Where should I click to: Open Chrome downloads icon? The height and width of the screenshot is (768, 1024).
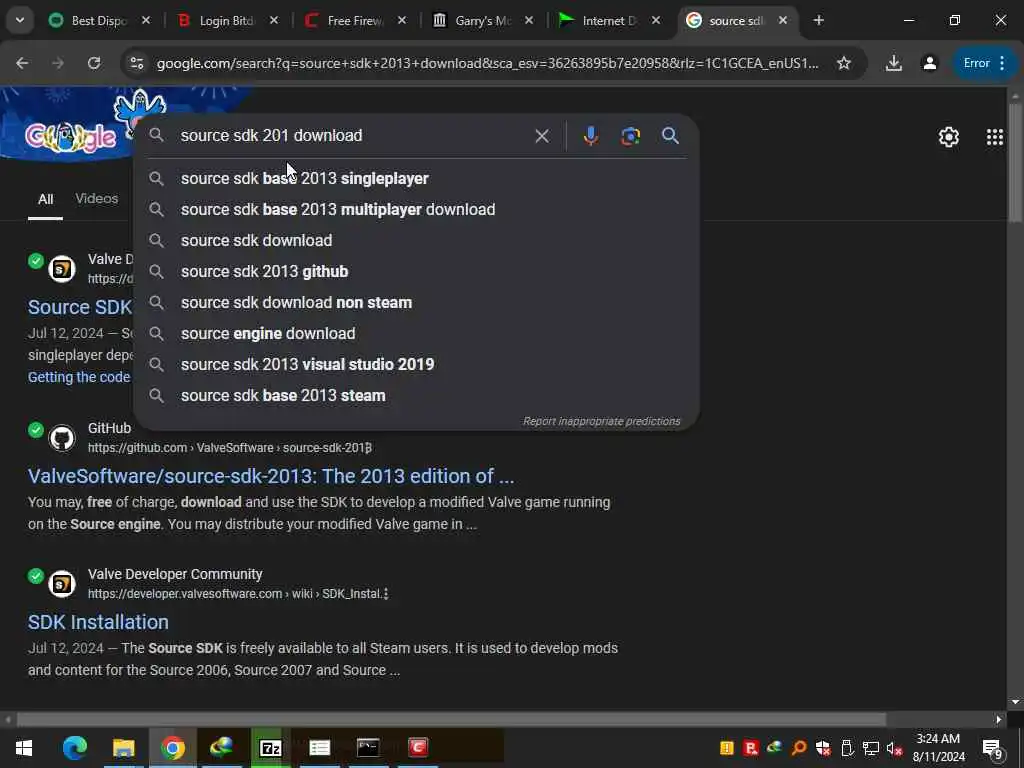coord(893,63)
